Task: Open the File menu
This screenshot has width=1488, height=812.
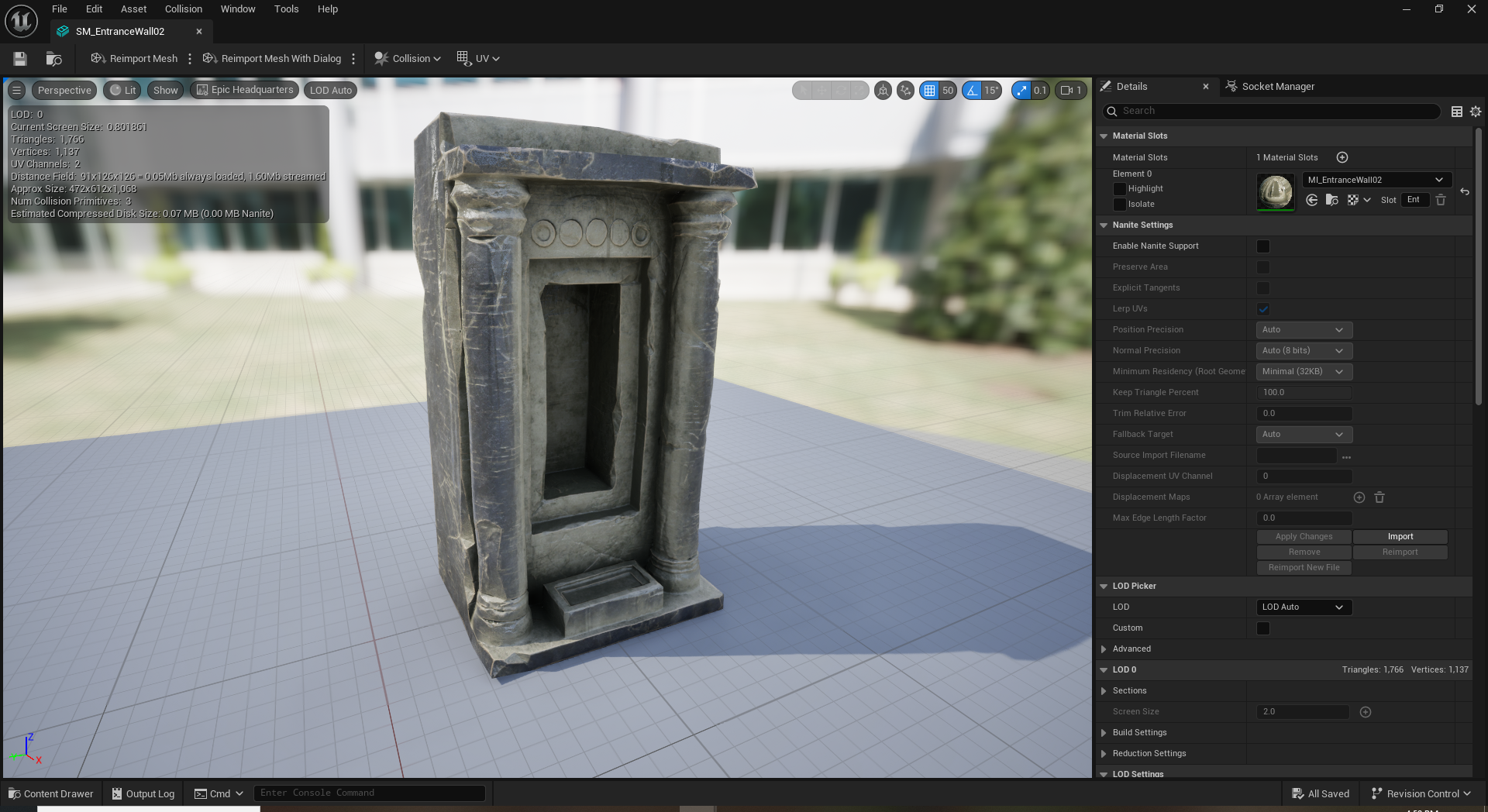Action: [60, 9]
